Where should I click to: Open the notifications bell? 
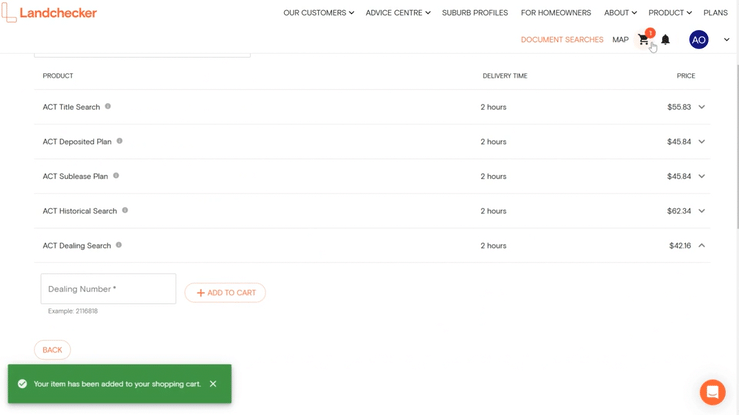coord(665,40)
